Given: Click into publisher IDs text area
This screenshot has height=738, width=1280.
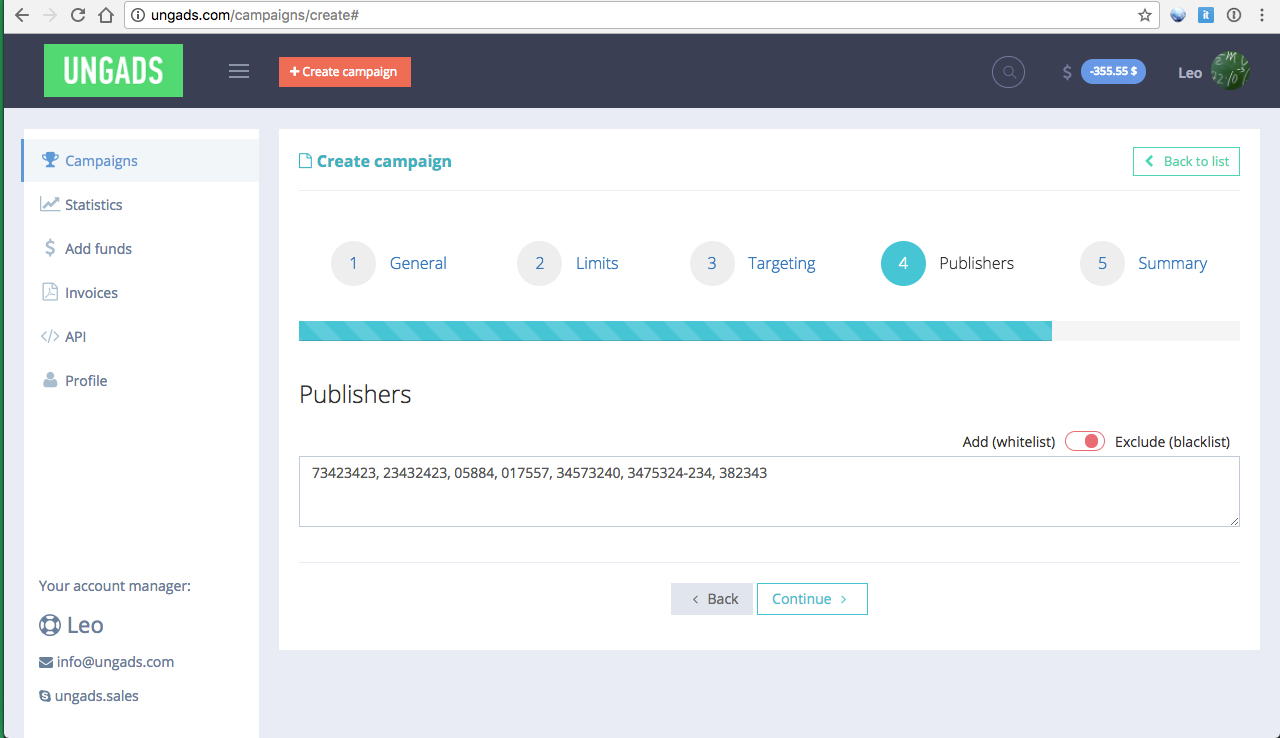Looking at the screenshot, I should 769,491.
